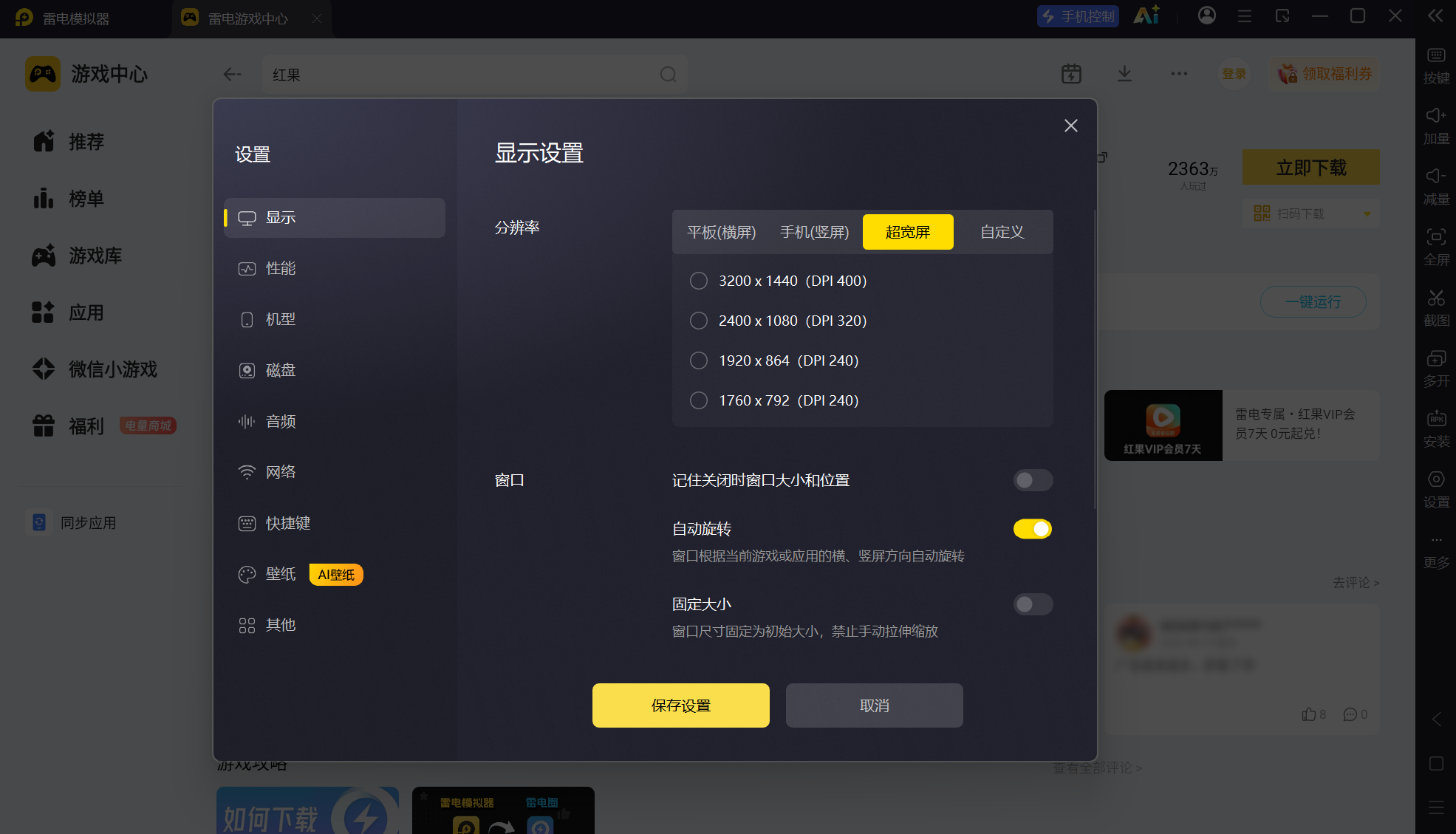Click the 全屏 fullscreen icon

click(x=1436, y=237)
